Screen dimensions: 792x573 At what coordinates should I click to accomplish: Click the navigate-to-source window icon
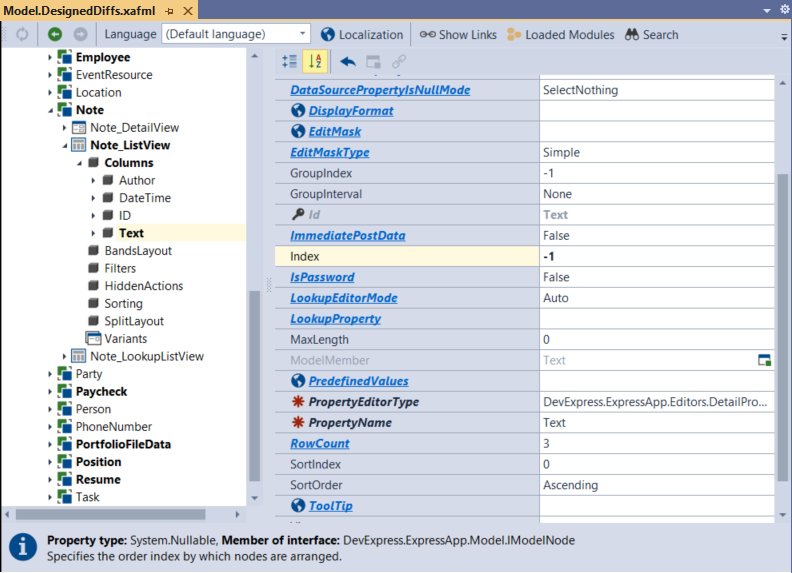(373, 62)
